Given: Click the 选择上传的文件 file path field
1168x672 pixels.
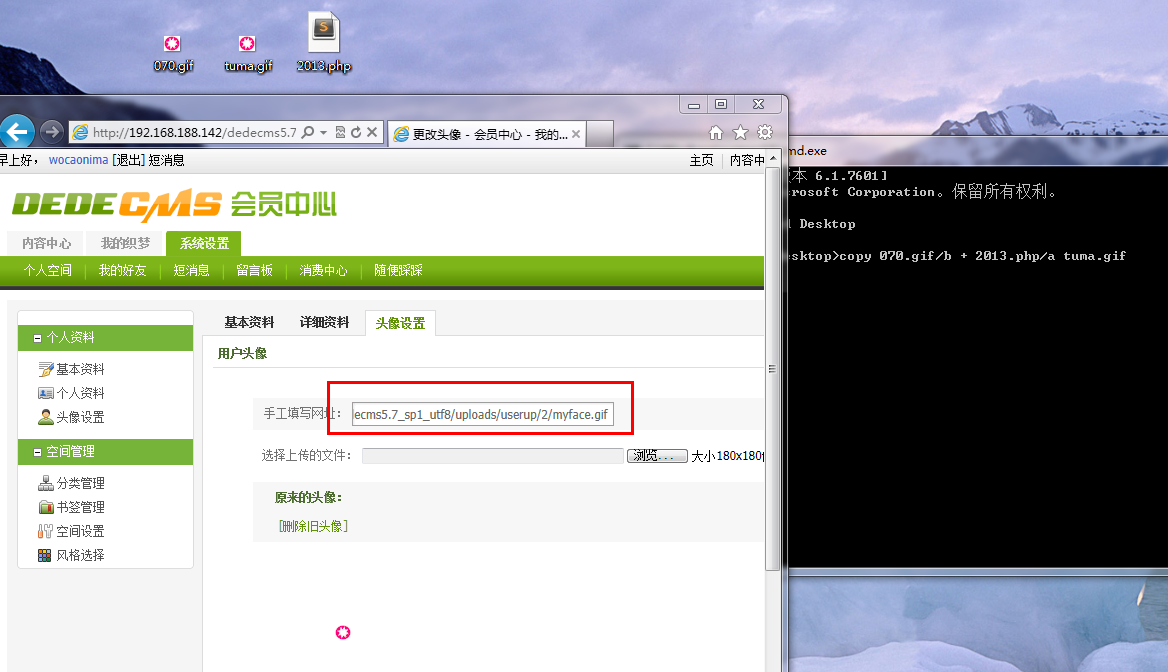Looking at the screenshot, I should click(x=492, y=456).
